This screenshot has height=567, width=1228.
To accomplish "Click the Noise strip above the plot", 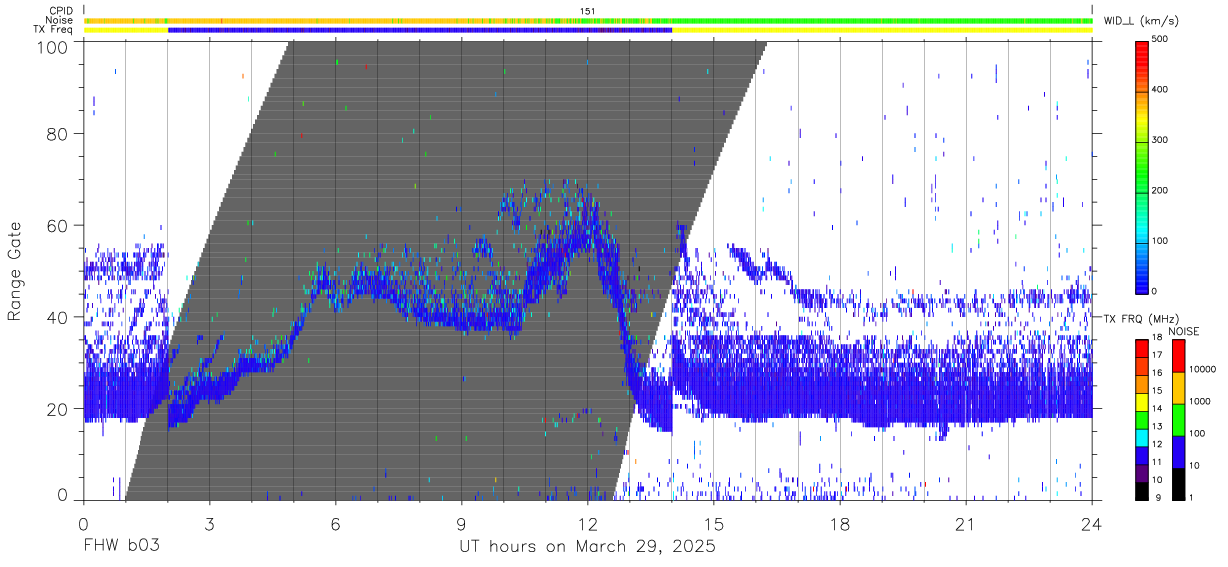I will coord(588,20).
